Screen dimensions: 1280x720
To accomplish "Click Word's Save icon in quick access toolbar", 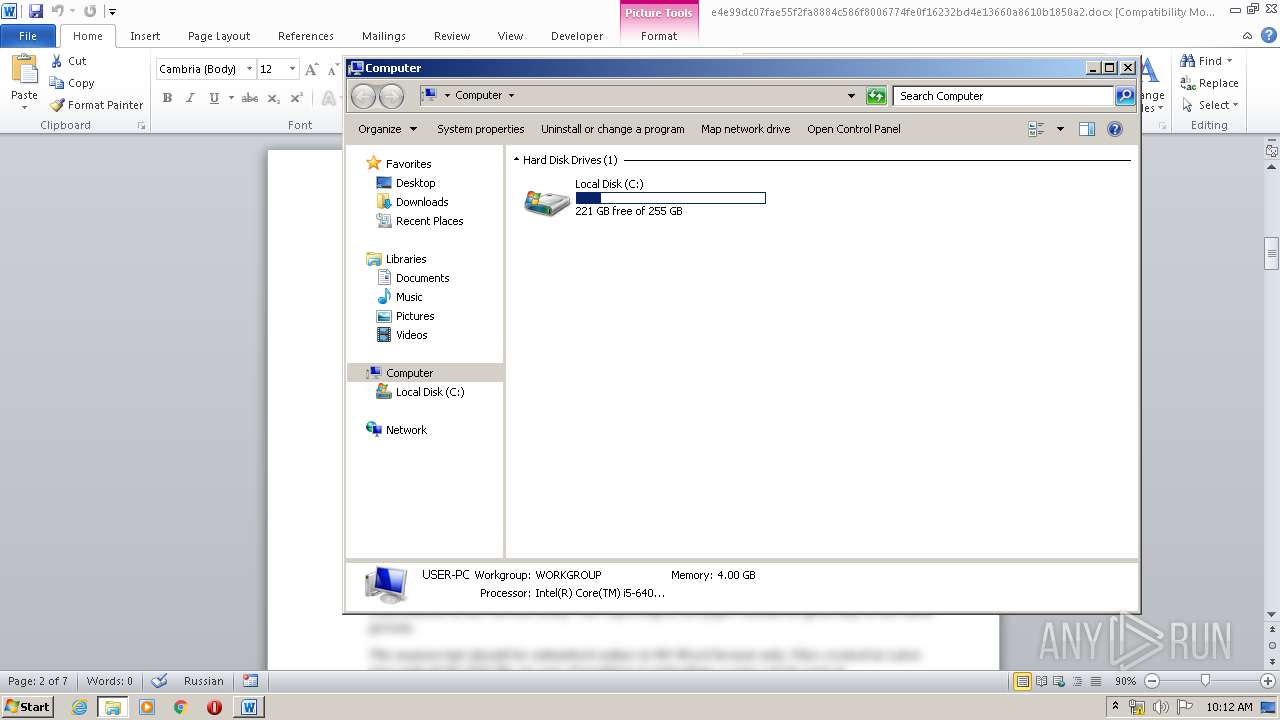I will (36, 11).
